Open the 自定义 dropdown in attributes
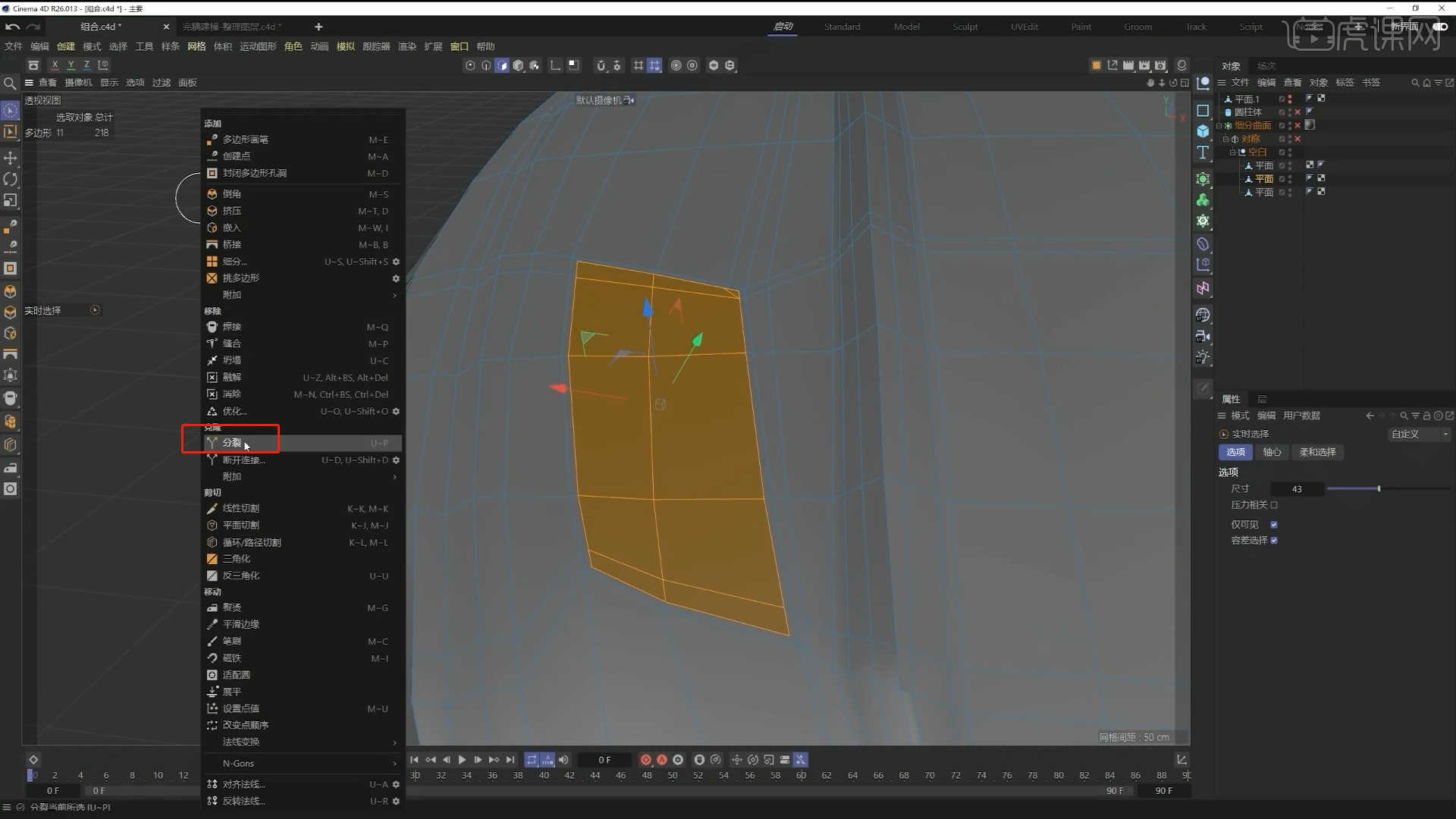The height and width of the screenshot is (819, 1456). point(1420,435)
